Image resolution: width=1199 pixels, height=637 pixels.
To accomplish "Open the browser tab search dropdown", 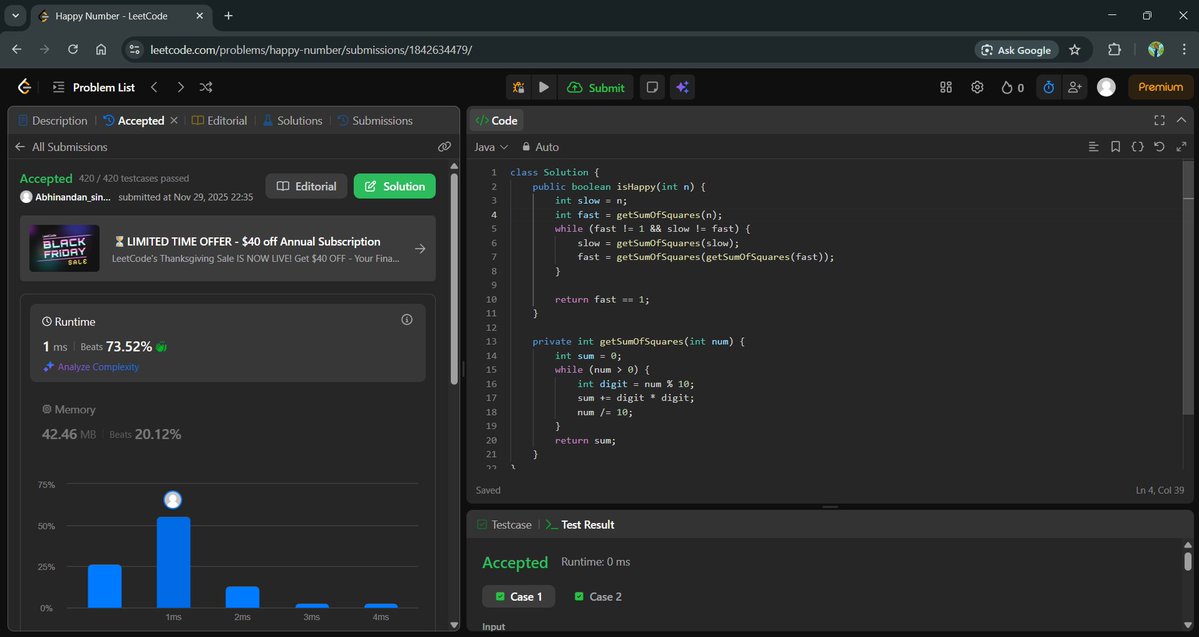I will coord(15,15).
